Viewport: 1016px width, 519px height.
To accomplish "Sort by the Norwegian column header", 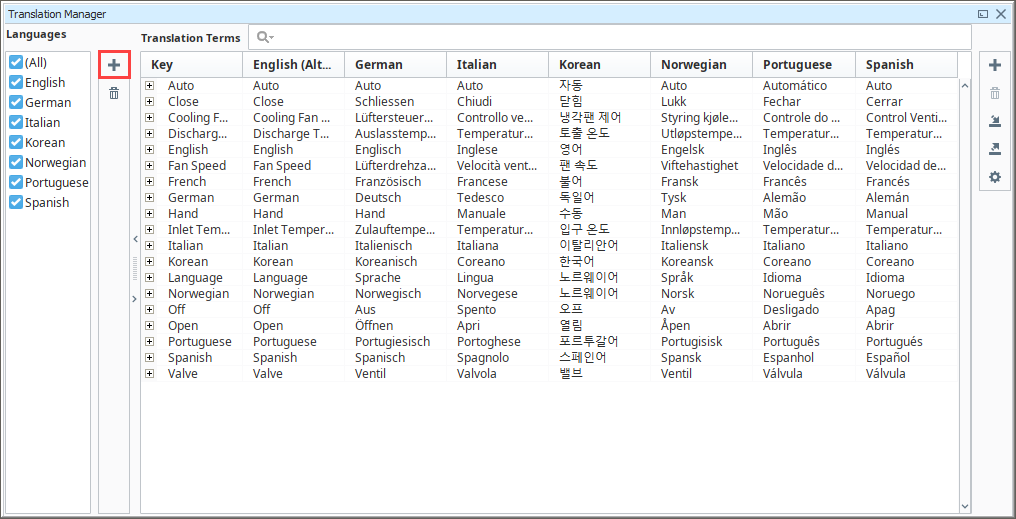I will 702,65.
